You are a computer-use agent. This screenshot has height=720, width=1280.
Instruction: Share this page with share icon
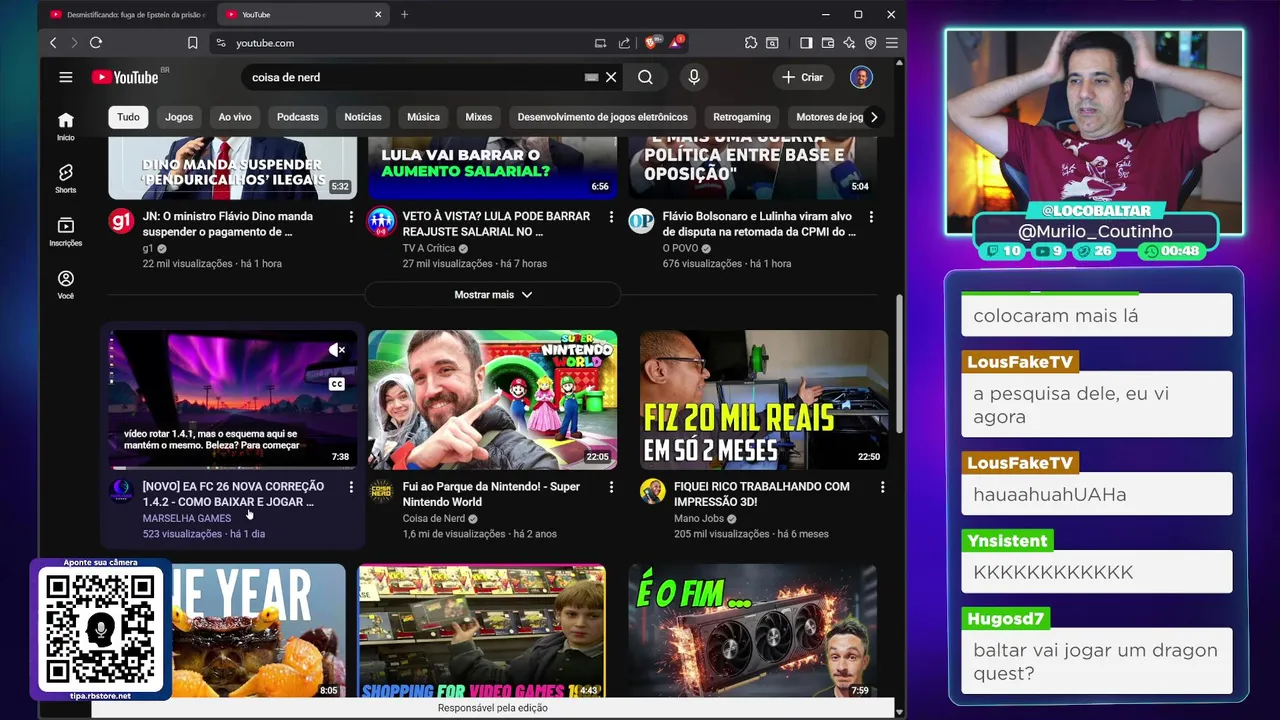tap(624, 43)
